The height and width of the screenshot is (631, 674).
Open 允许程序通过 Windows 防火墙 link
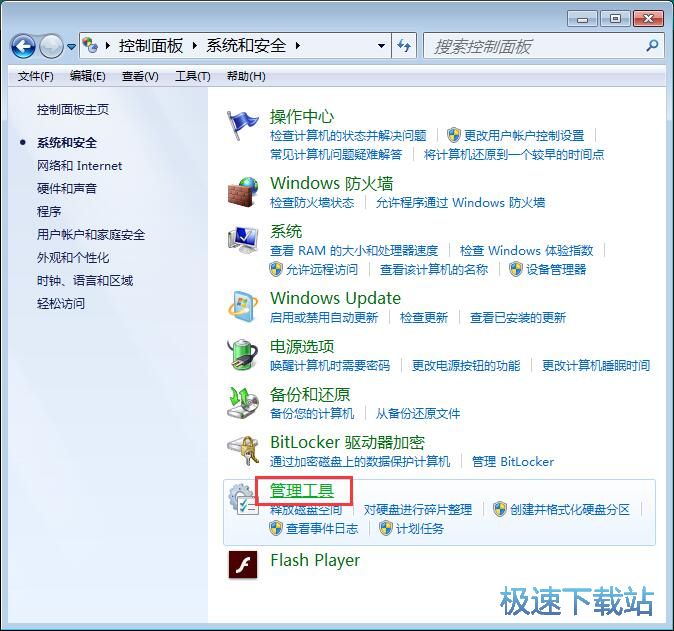pyautogui.click(x=460, y=202)
